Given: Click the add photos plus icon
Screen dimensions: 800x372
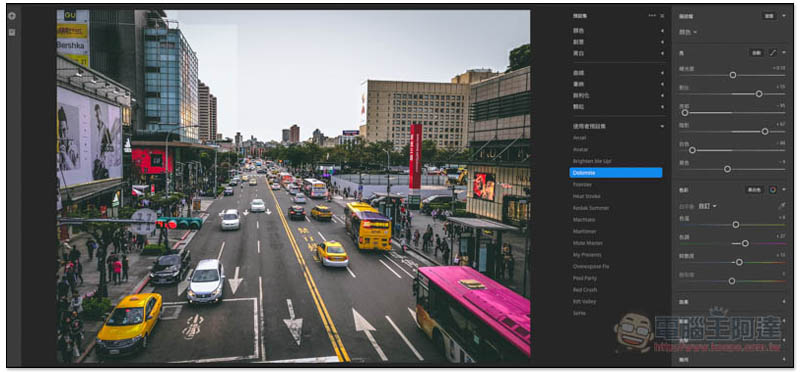Looking at the screenshot, I should click(x=12, y=16).
